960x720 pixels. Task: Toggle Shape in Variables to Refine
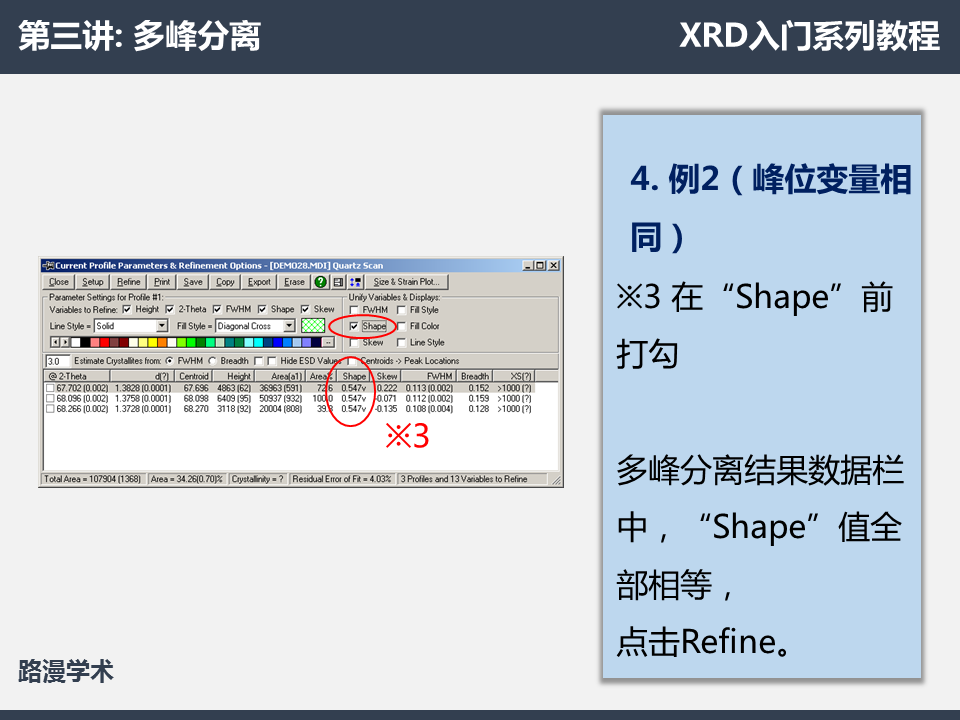(262, 309)
